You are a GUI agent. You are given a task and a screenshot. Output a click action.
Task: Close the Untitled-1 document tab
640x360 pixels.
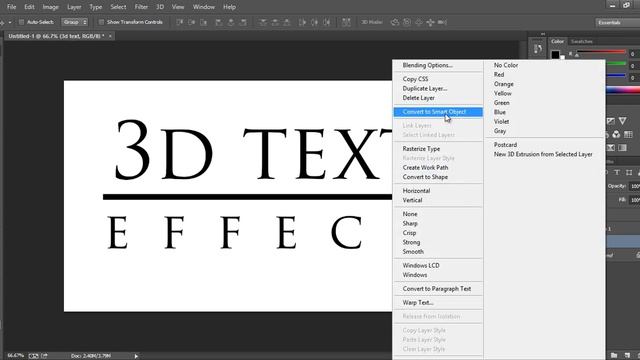click(x=110, y=36)
